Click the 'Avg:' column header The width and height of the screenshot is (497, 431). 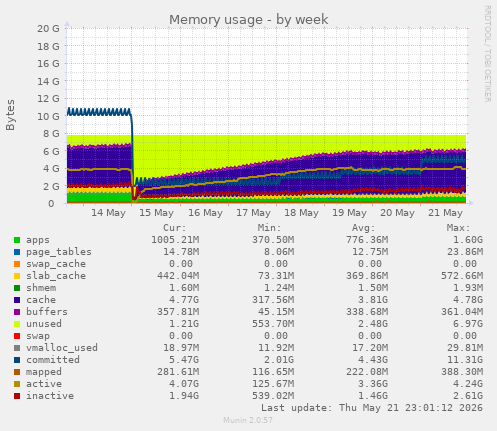point(364,228)
